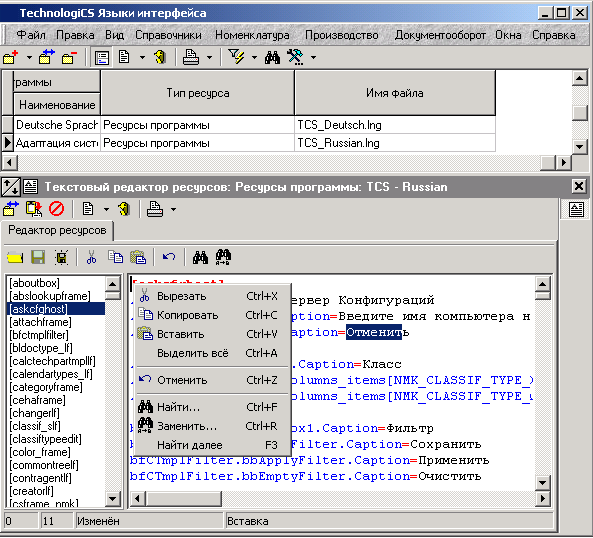Screen dimensions: 593x538
Task: Expand the dropdown arrow beside the filter icon
Action: tap(254, 58)
